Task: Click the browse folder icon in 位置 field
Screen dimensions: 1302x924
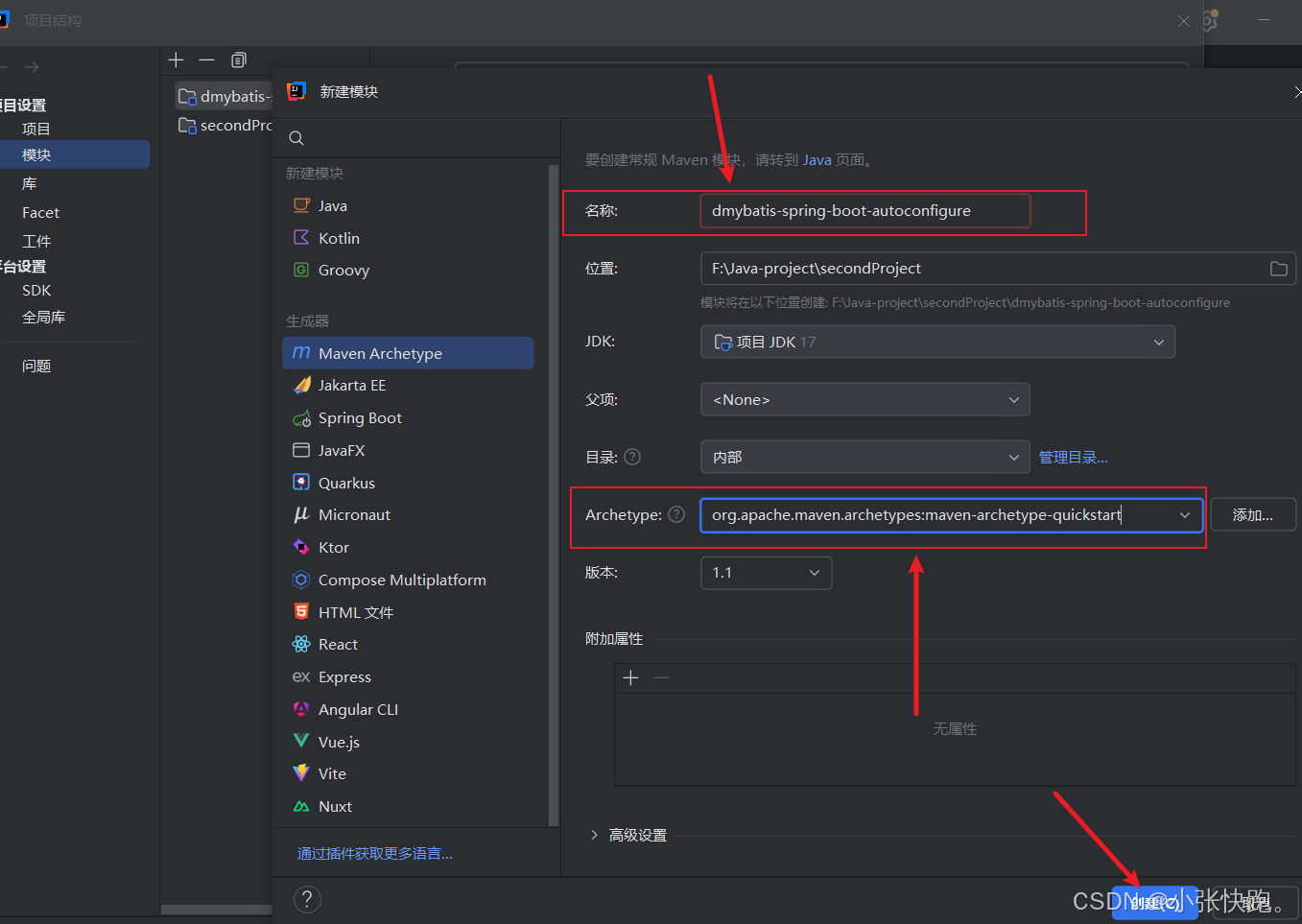Action: 1278,269
